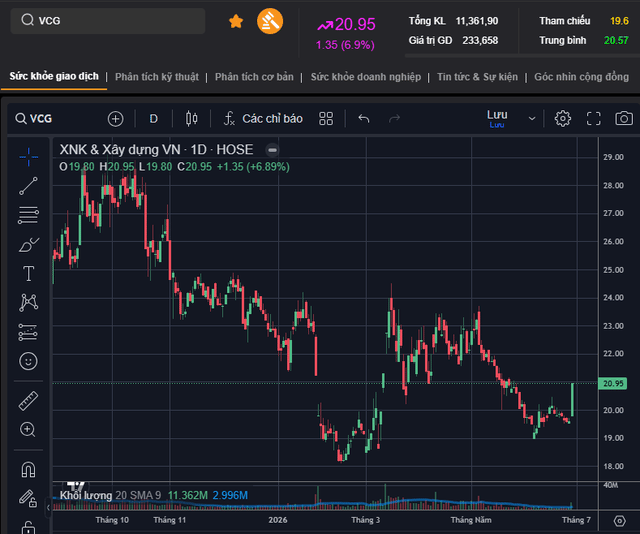Switch to Sức khỏe giao dịch tab

click(x=54, y=76)
